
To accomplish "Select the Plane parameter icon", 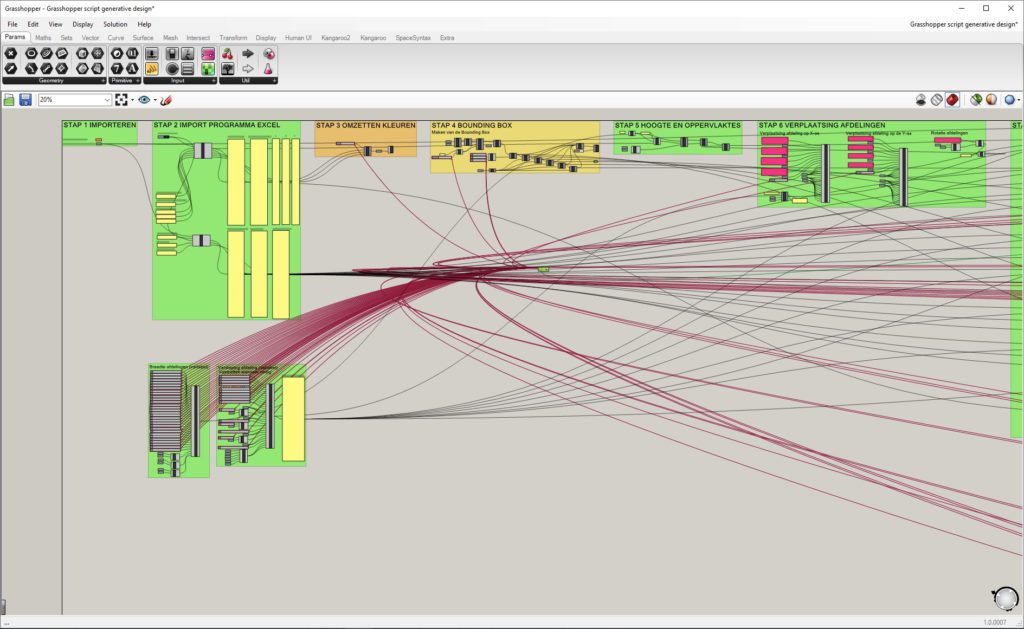I will 61,54.
